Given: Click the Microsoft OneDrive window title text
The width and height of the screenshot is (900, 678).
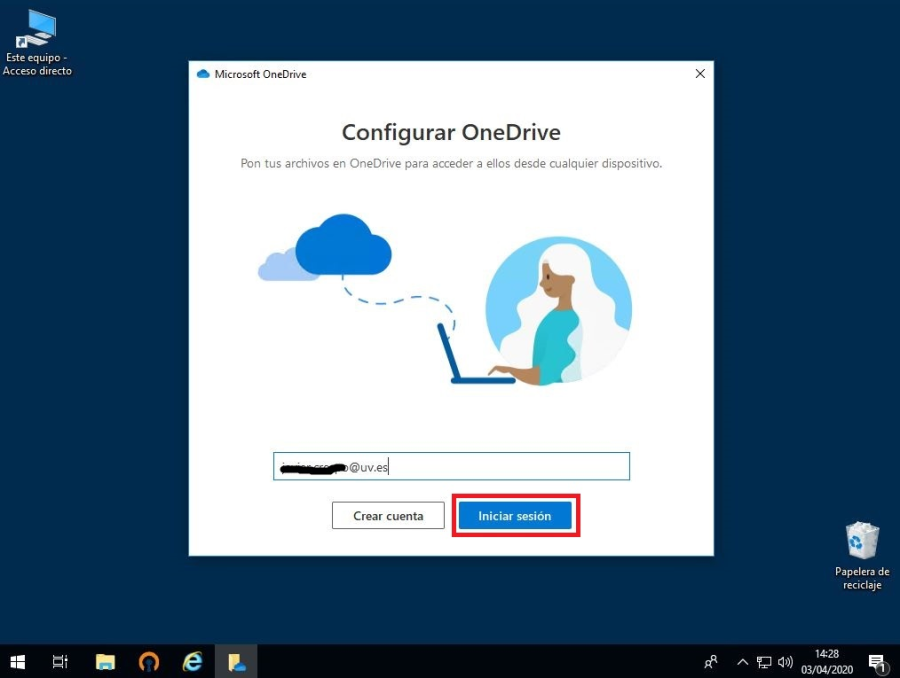Looking at the screenshot, I should (x=261, y=74).
